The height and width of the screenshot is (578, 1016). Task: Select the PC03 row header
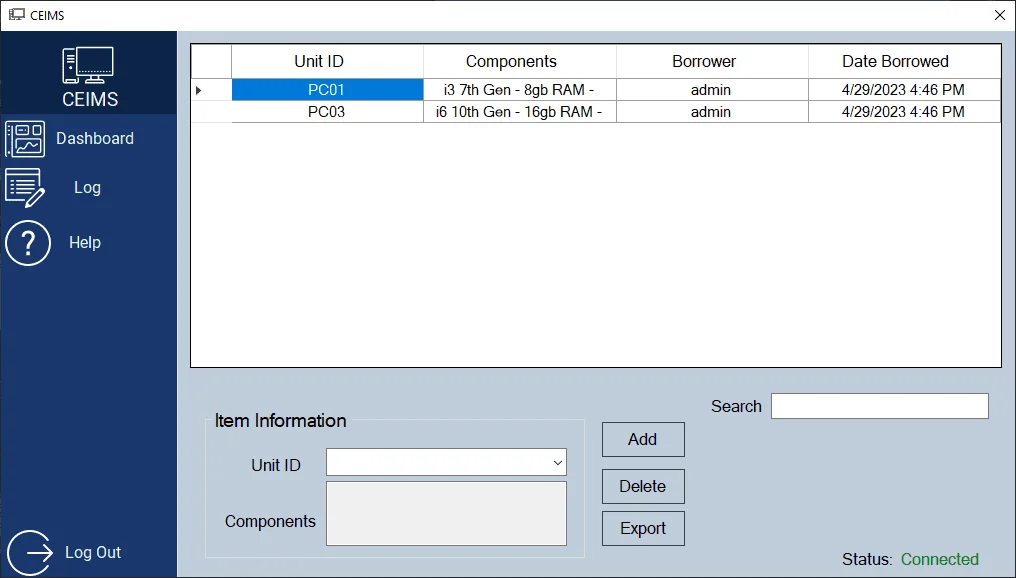[x=211, y=111]
